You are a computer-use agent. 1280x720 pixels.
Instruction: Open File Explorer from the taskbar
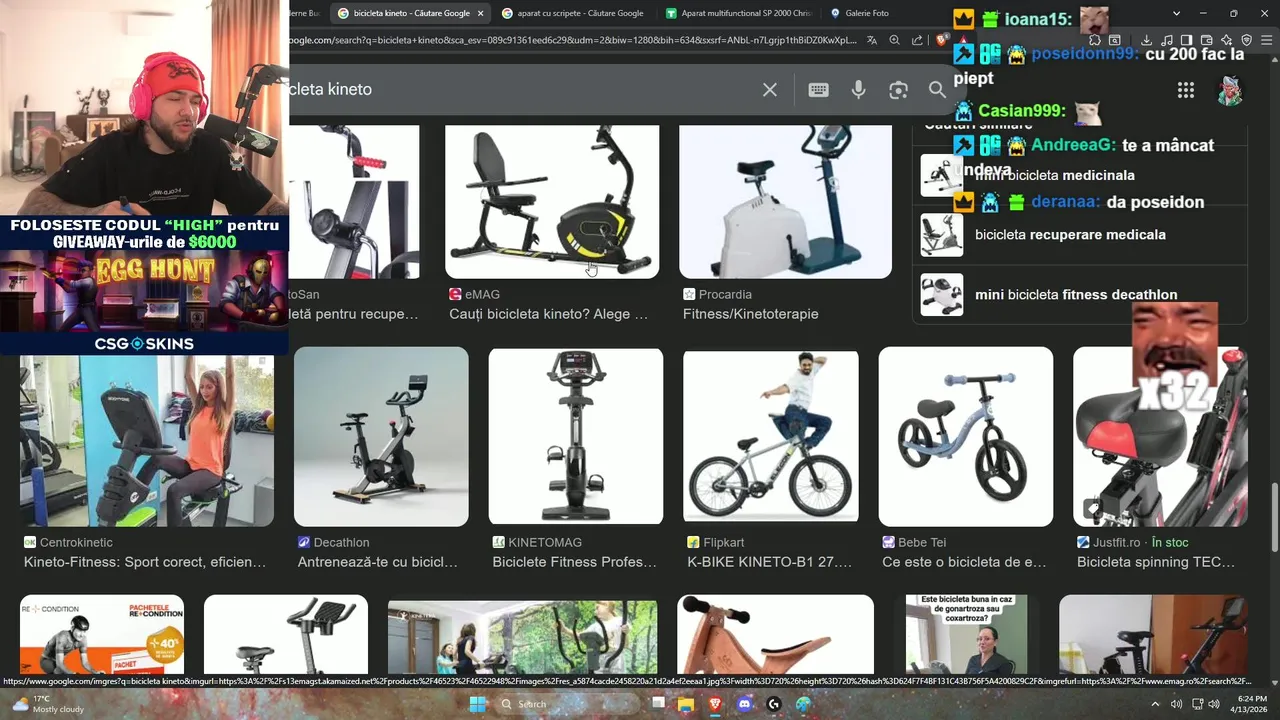pos(686,704)
